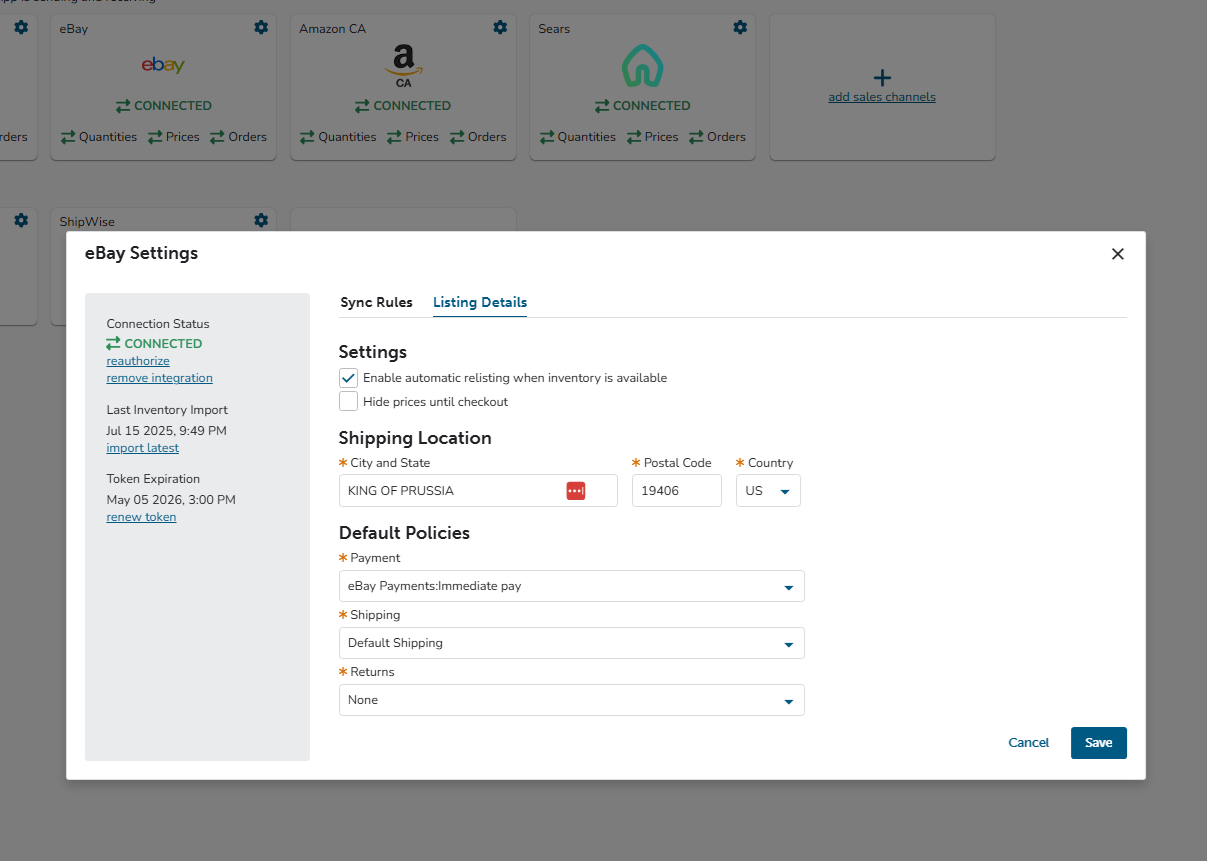The width and height of the screenshot is (1207, 861).
Task: Uncheck Enable automatic relisting checkbox
Action: coord(348,378)
